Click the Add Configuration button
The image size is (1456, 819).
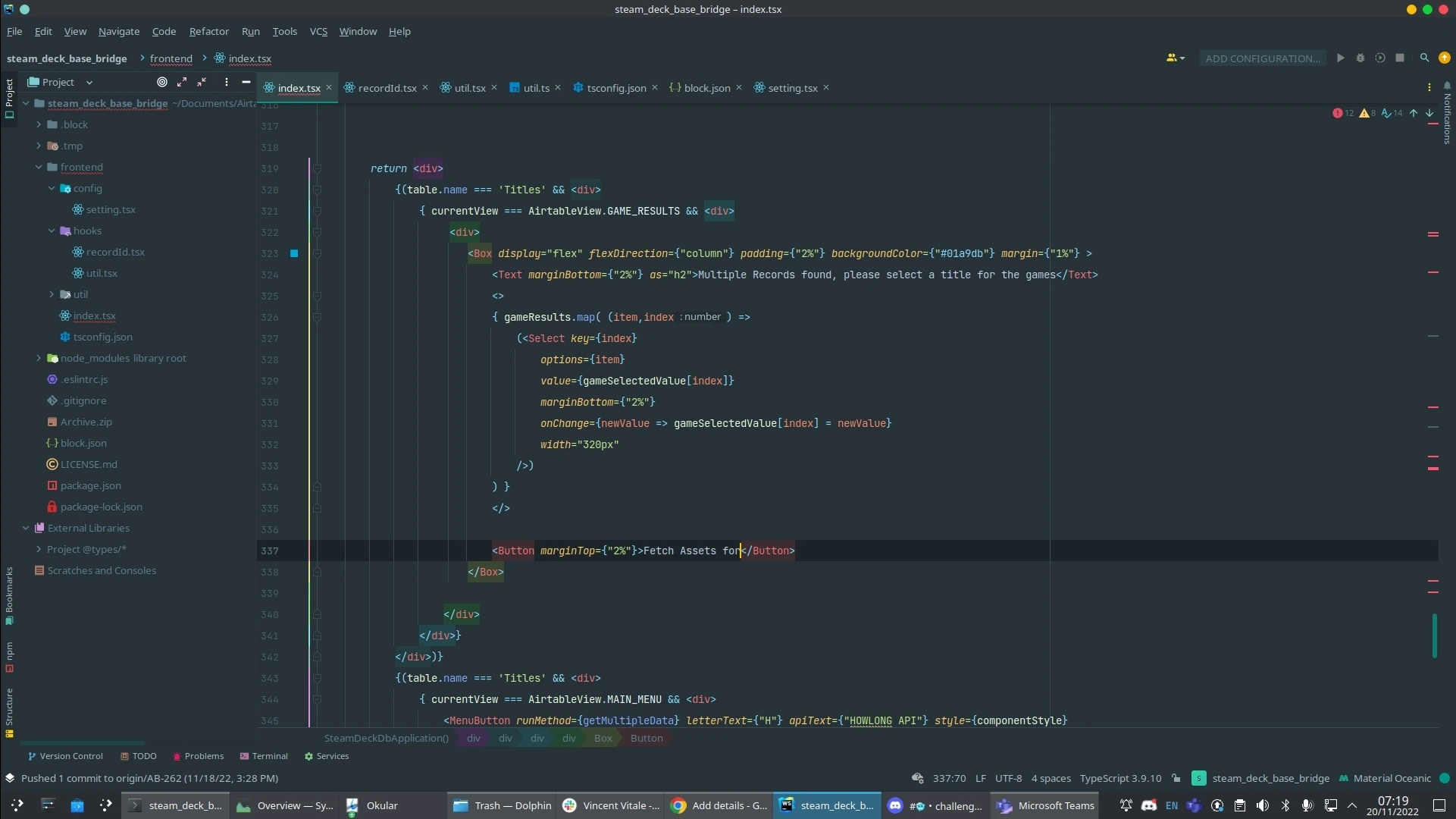click(1263, 58)
